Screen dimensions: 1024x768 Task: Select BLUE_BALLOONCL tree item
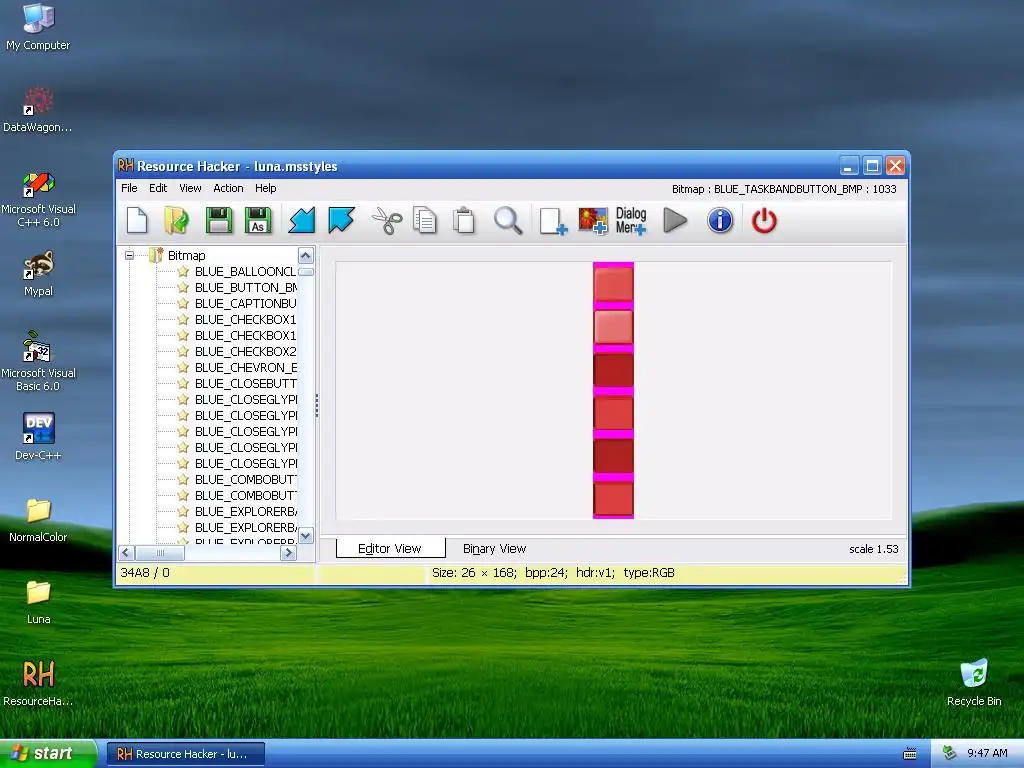point(245,272)
